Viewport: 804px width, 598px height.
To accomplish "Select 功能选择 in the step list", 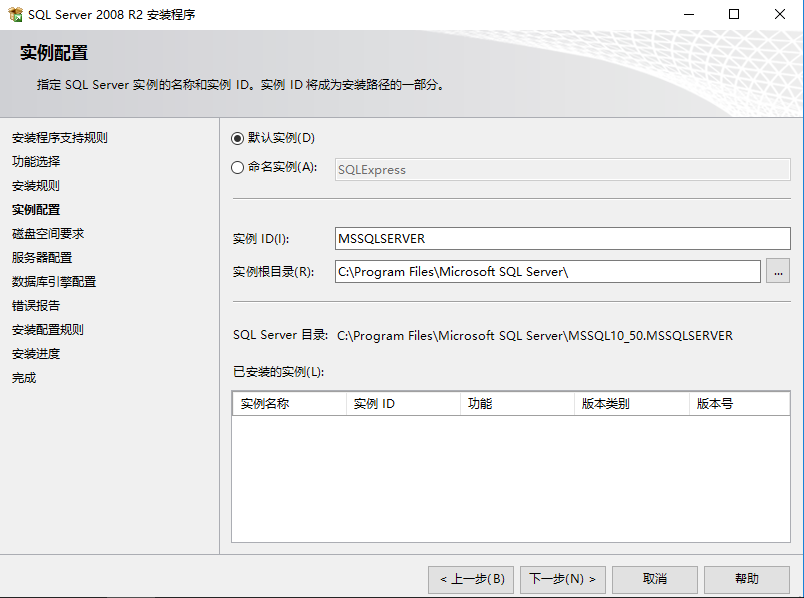I will [x=36, y=162].
